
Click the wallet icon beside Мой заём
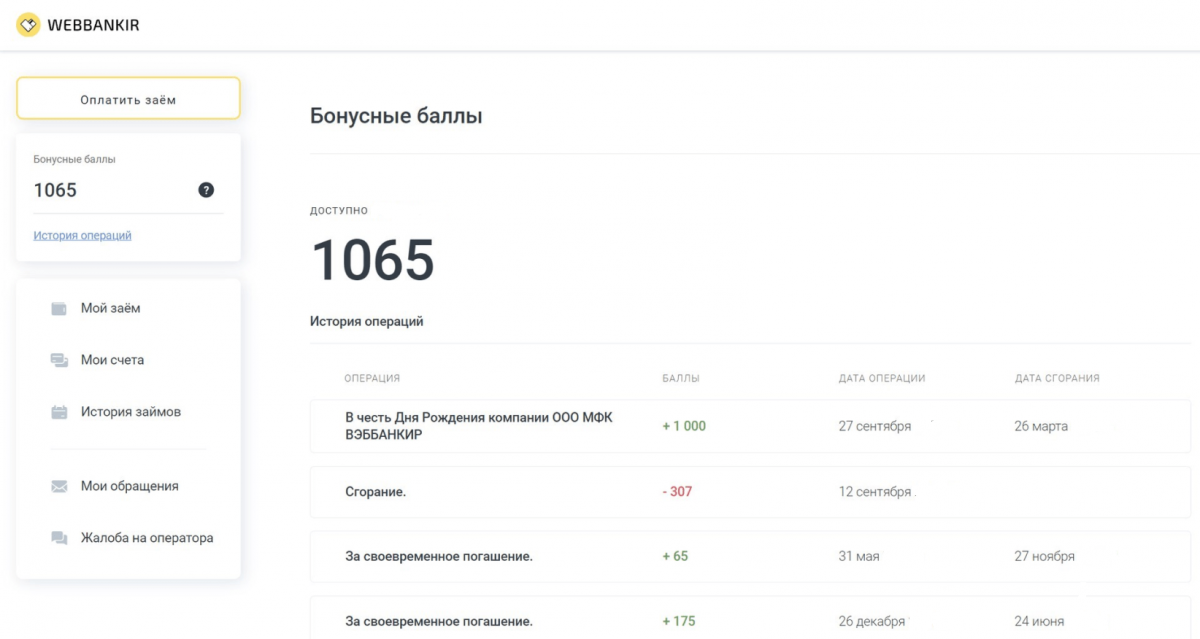click(x=59, y=308)
